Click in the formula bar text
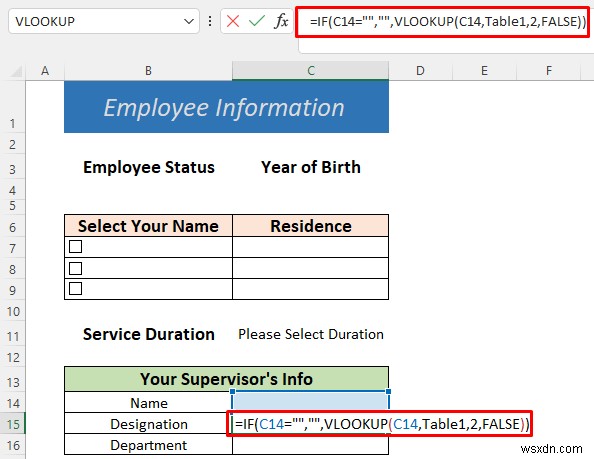Image resolution: width=594 pixels, height=459 pixels. coord(447,22)
